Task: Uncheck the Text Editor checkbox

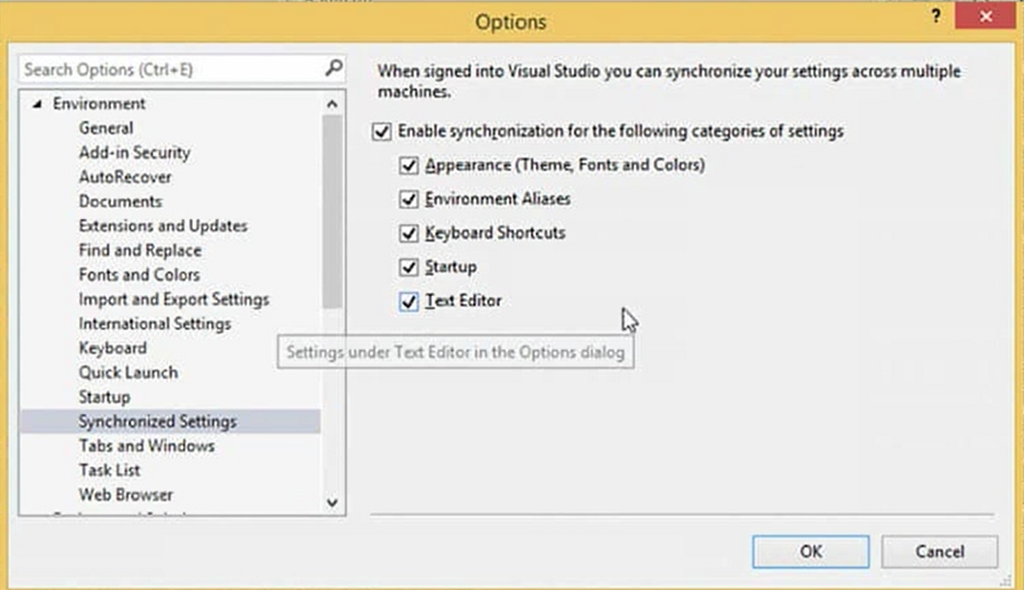Action: coord(409,301)
